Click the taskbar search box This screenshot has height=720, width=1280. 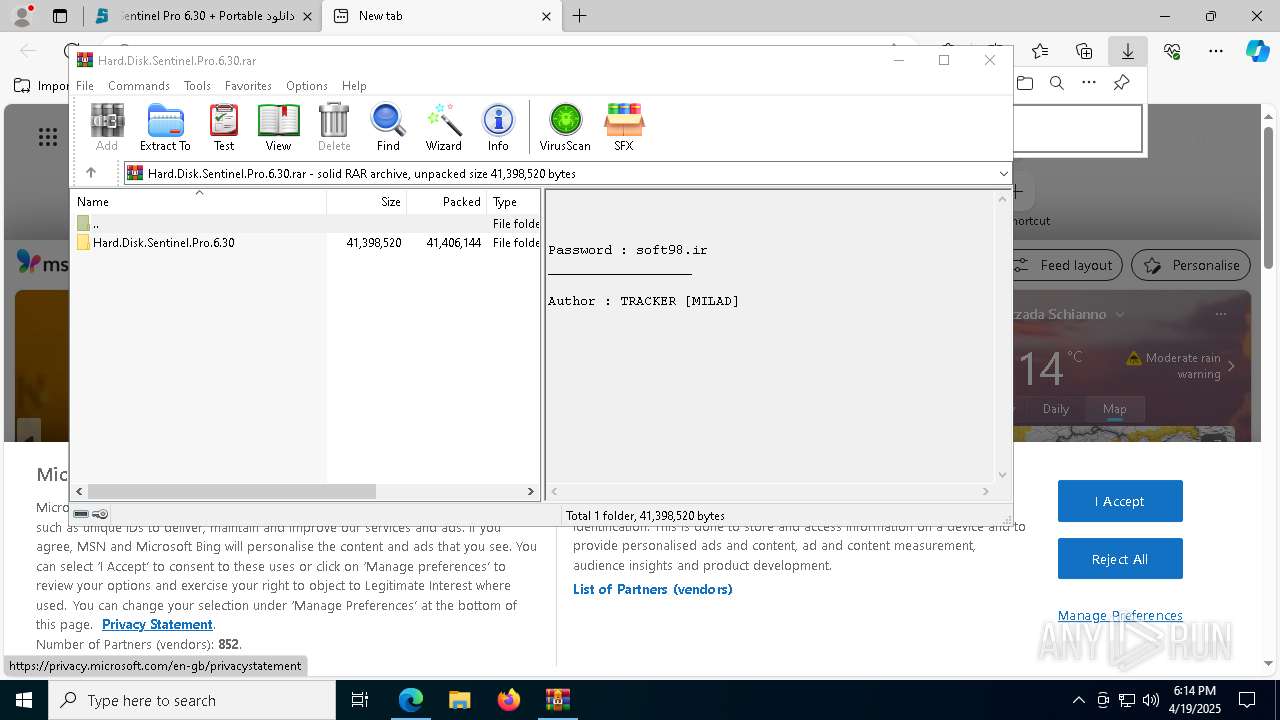192,700
